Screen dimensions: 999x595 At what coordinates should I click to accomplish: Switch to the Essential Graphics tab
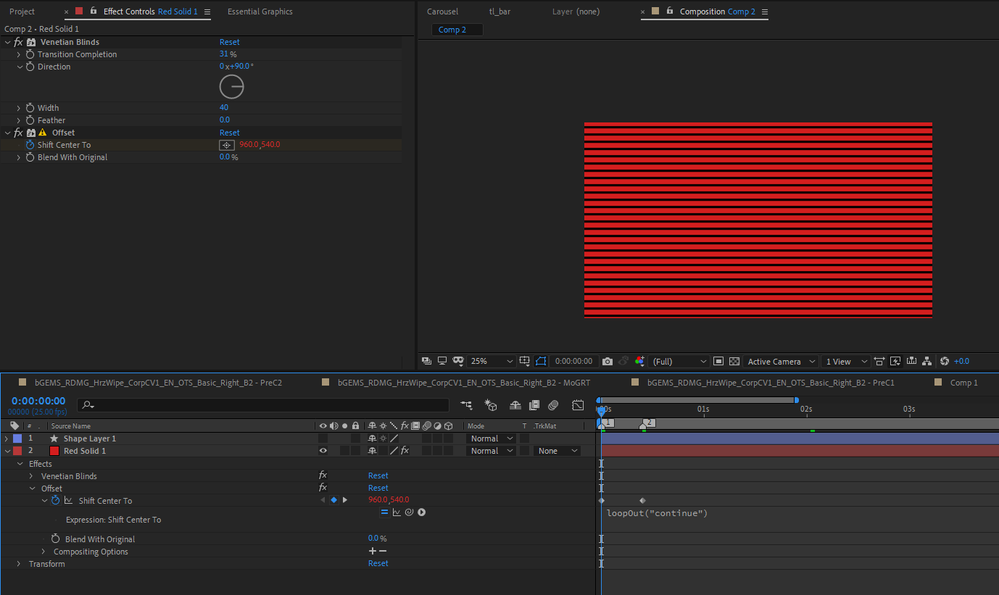(260, 12)
